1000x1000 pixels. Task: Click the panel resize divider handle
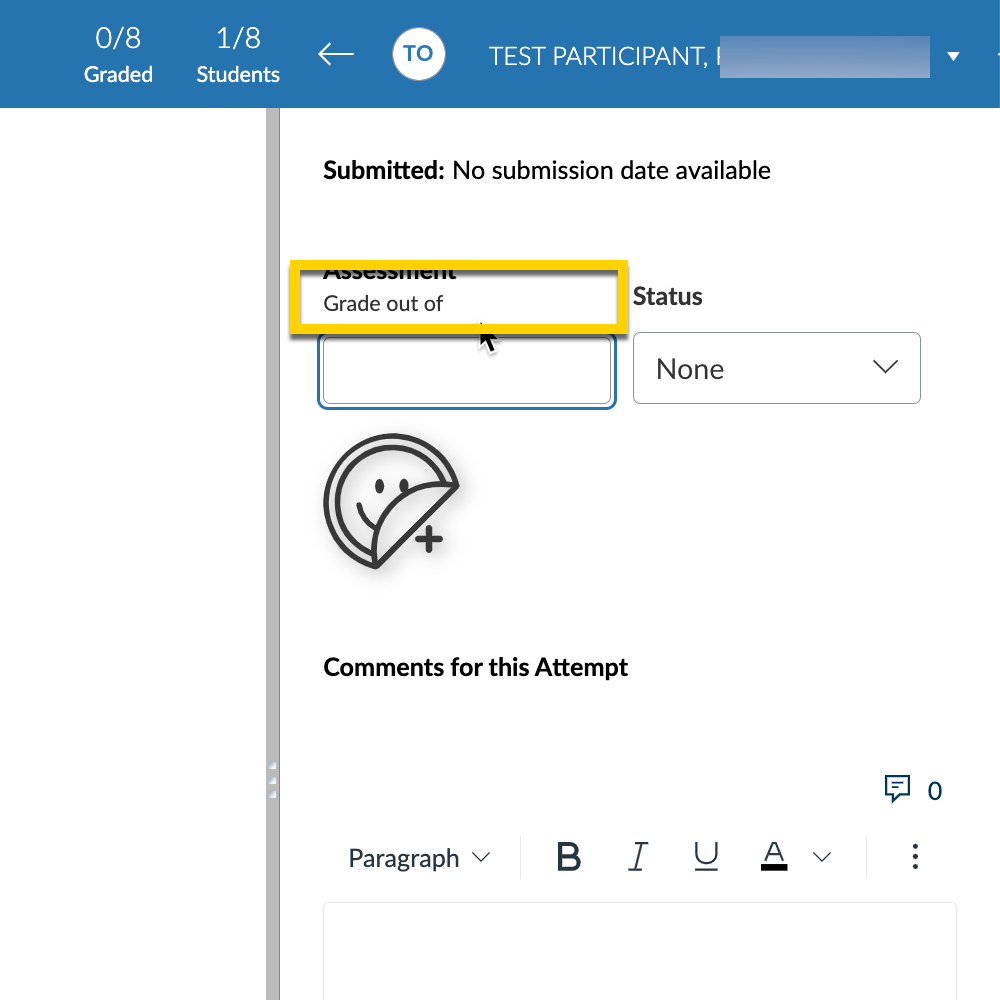[272, 779]
